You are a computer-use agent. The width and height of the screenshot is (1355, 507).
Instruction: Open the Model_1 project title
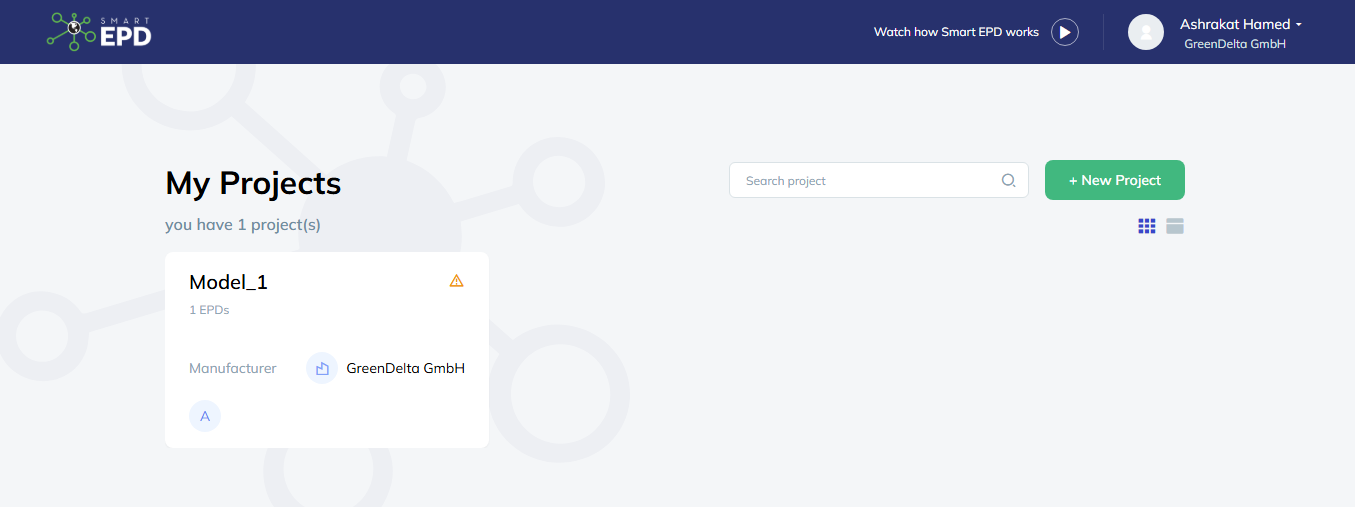click(228, 282)
